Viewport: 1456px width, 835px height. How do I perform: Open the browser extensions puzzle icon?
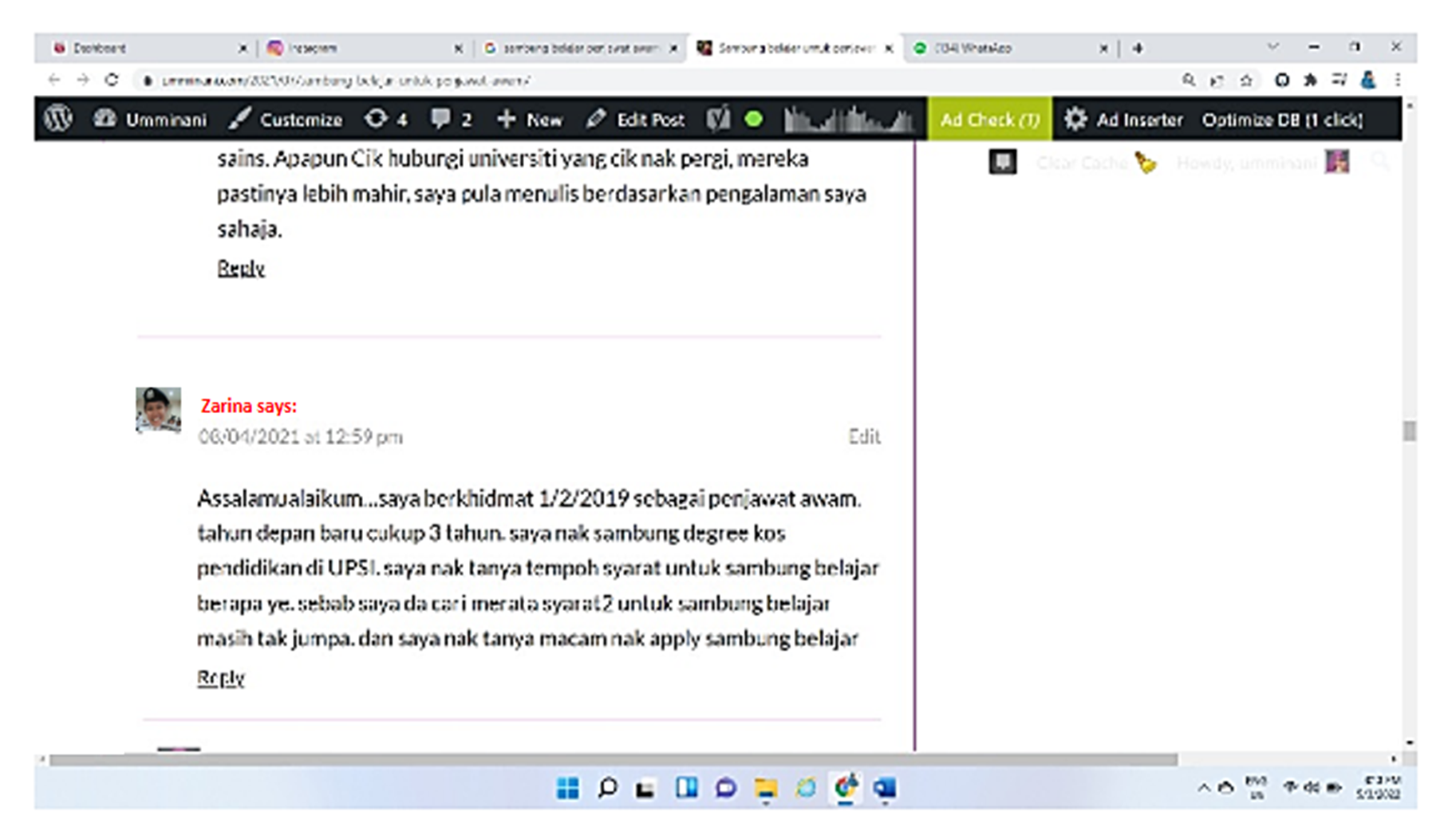point(1310,80)
